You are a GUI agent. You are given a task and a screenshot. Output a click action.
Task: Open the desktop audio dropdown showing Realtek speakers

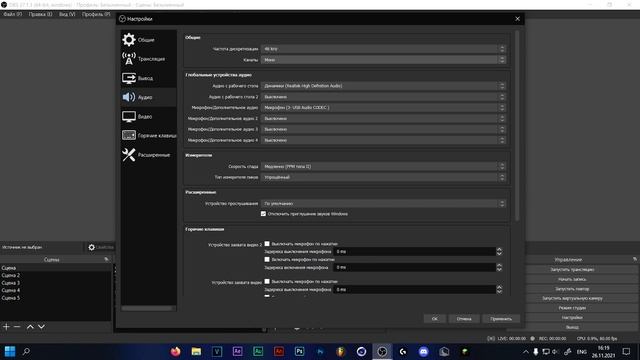coord(383,86)
